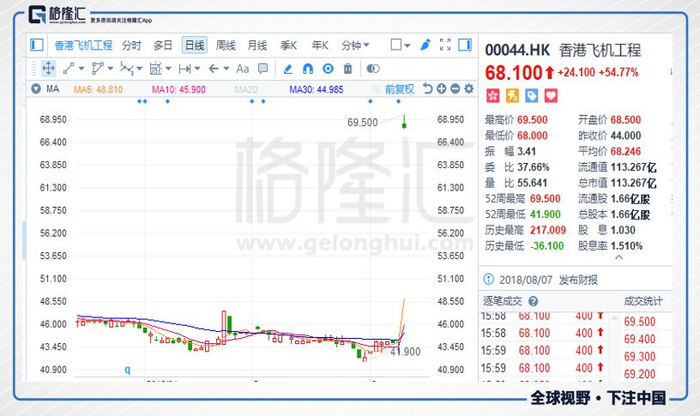Toggle MA5 indicator line
Viewport: 700px width, 416px height.
click(98, 89)
